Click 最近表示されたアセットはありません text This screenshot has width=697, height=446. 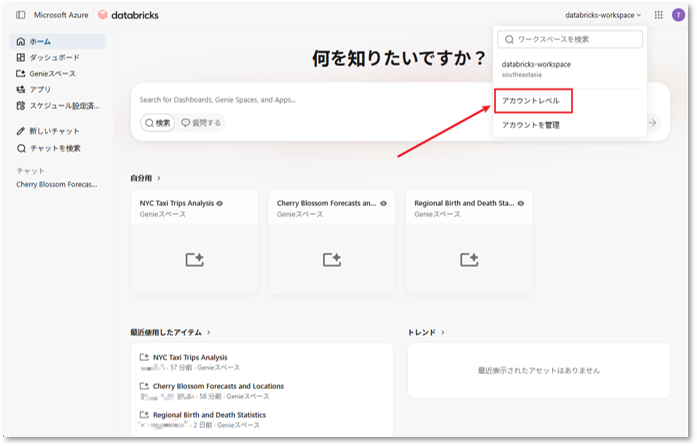[x=539, y=370]
